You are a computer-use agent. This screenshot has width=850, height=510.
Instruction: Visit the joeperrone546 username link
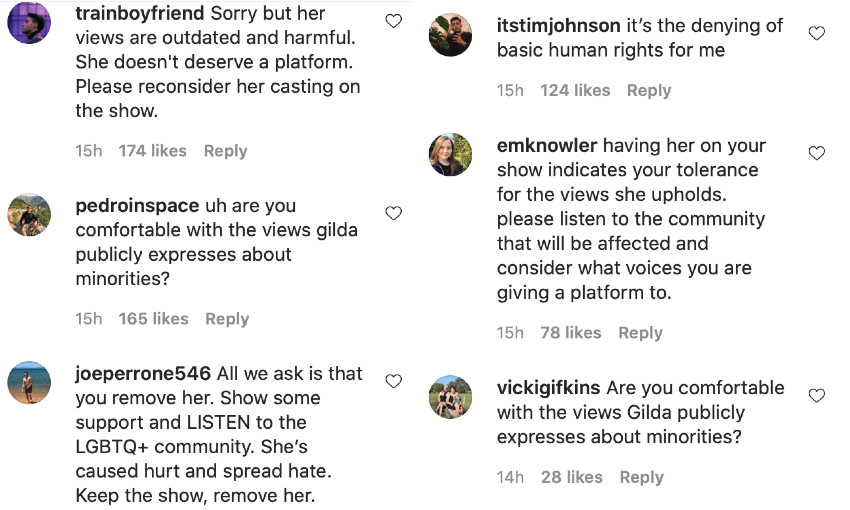click(x=143, y=374)
